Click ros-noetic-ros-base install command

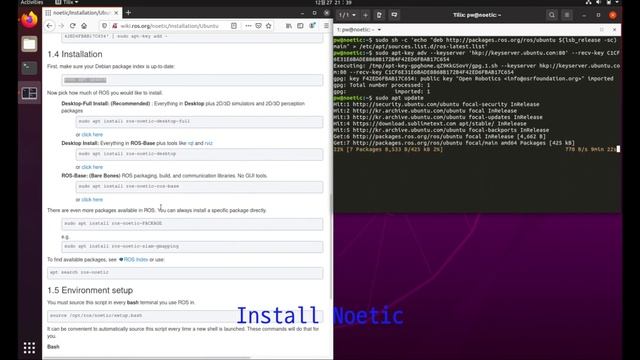(x=199, y=187)
